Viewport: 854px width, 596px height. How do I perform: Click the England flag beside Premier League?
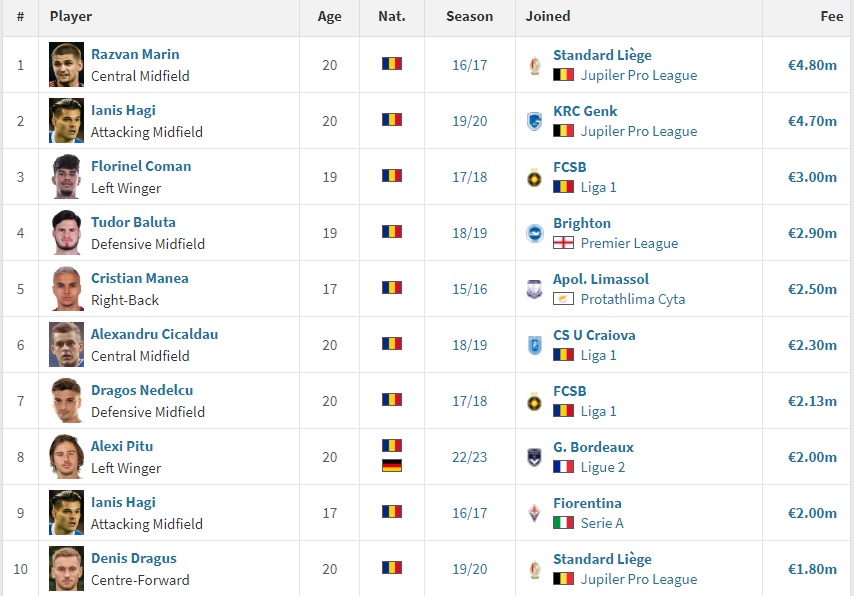click(x=563, y=243)
